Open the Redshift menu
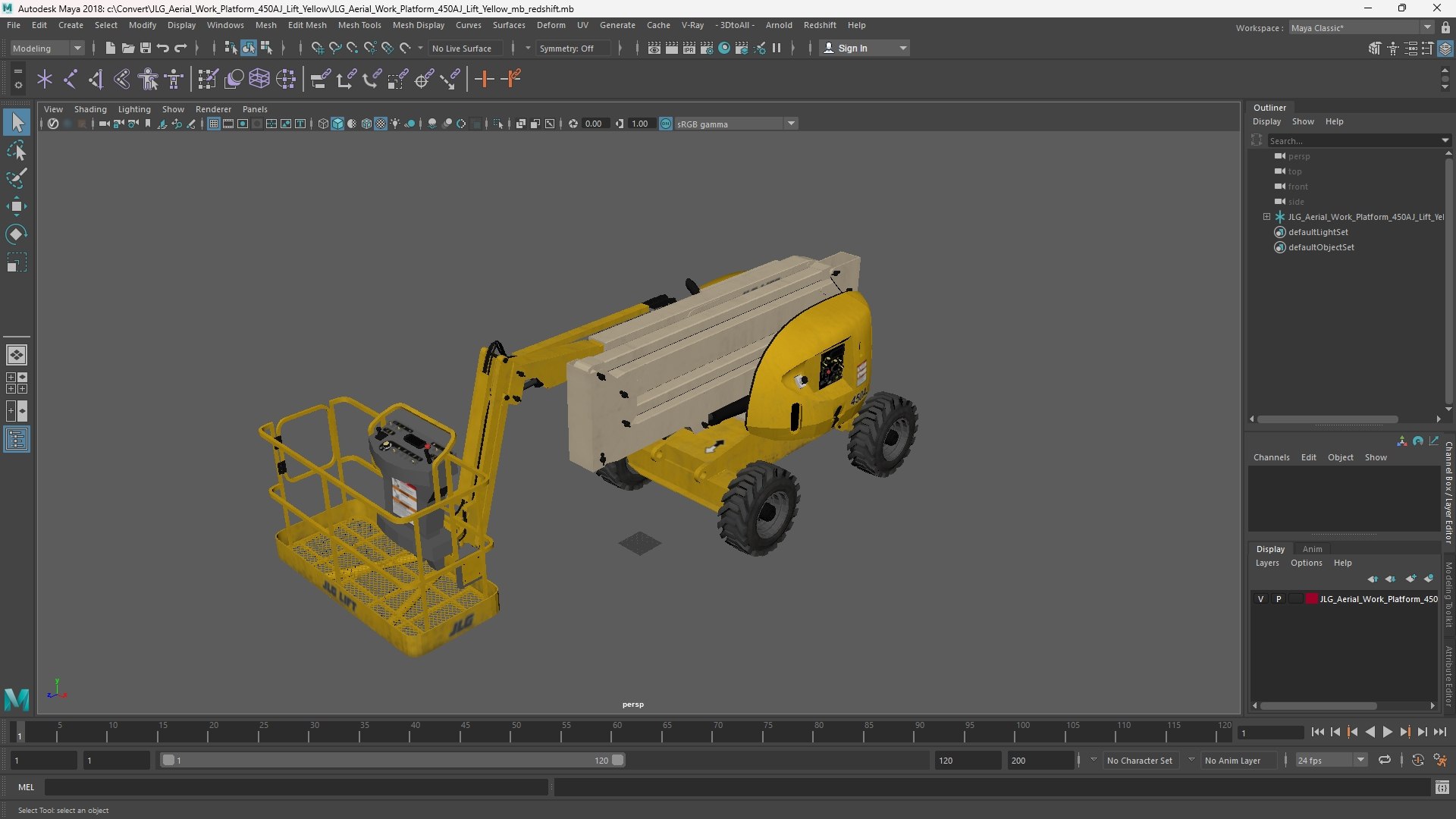 coord(820,25)
